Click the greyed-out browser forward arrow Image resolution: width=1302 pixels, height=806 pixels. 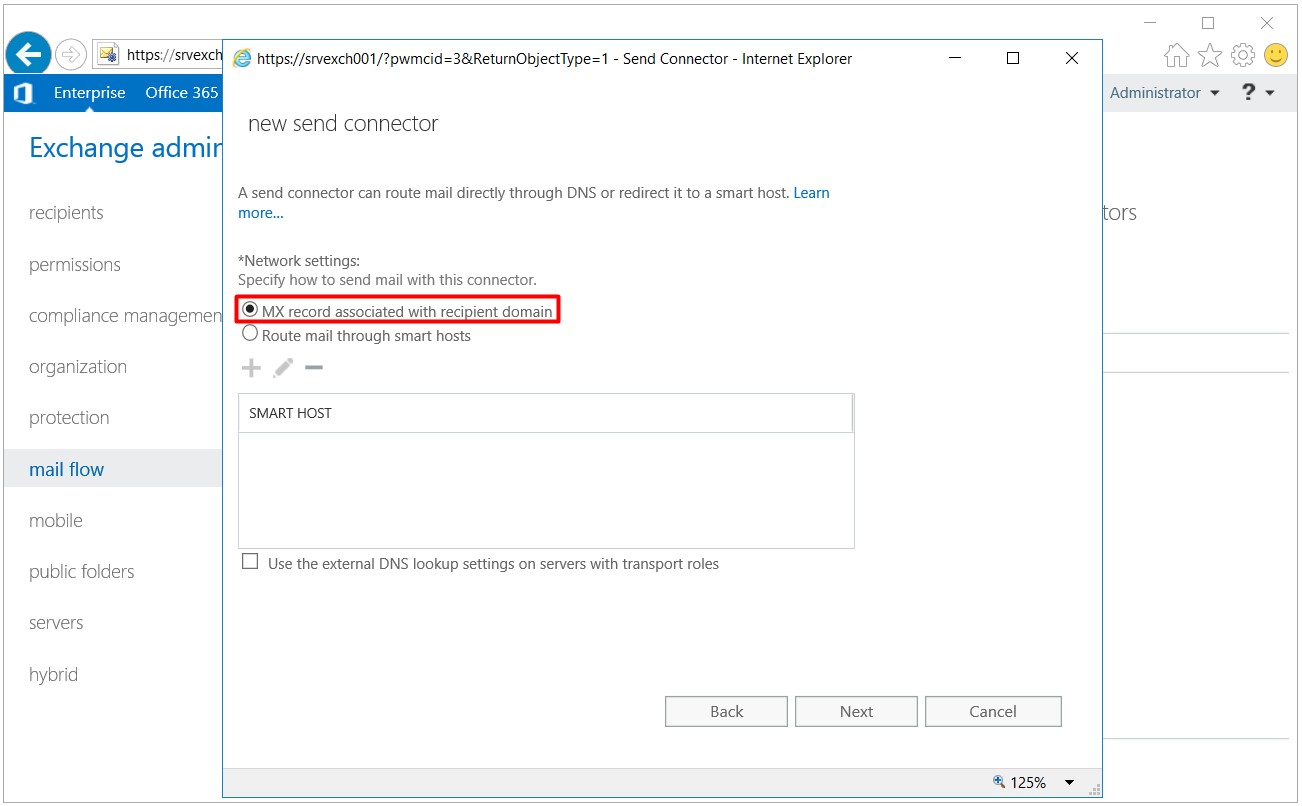pyautogui.click(x=70, y=55)
